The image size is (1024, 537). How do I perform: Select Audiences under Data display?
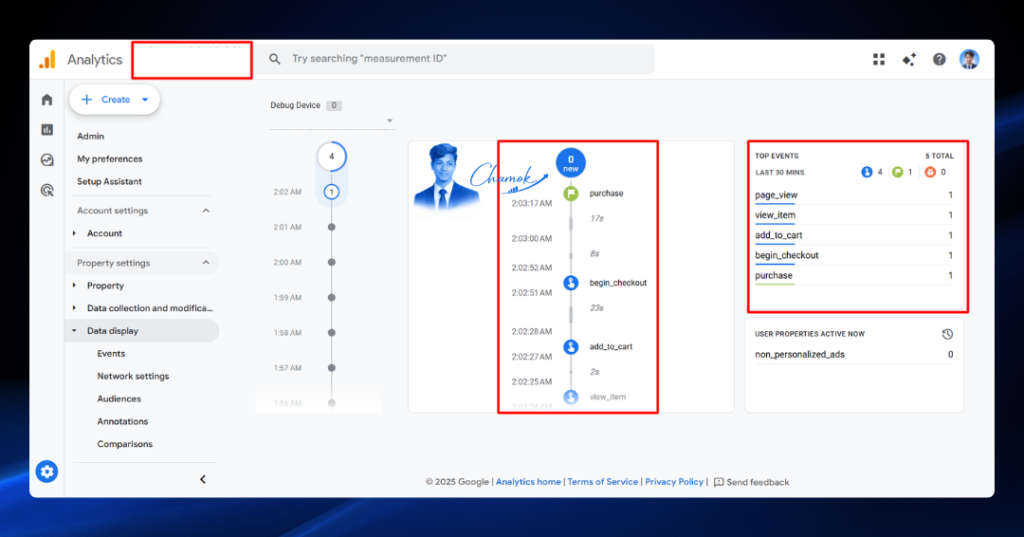tap(119, 399)
